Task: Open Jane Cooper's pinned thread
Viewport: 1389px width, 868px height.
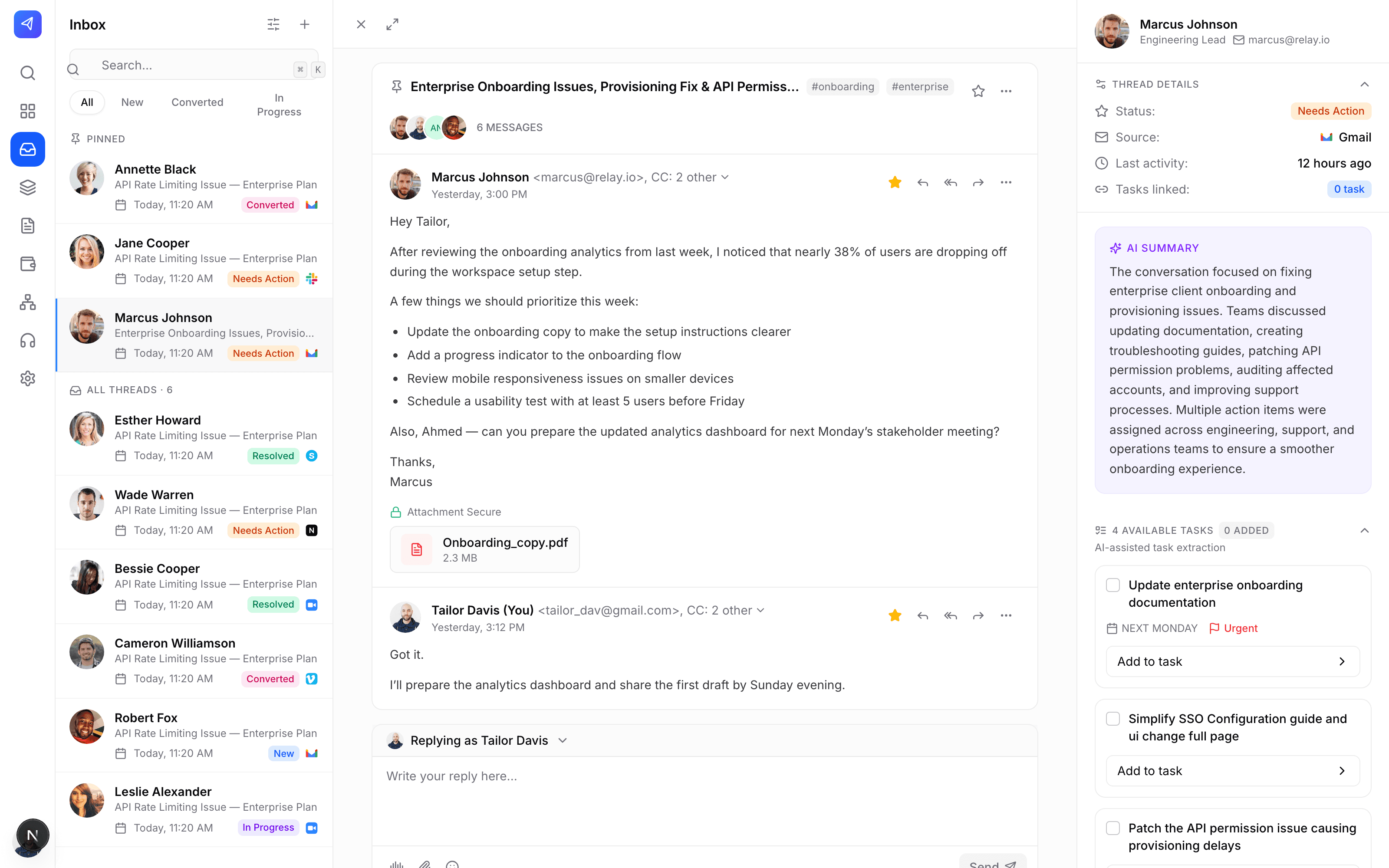Action: (194, 261)
